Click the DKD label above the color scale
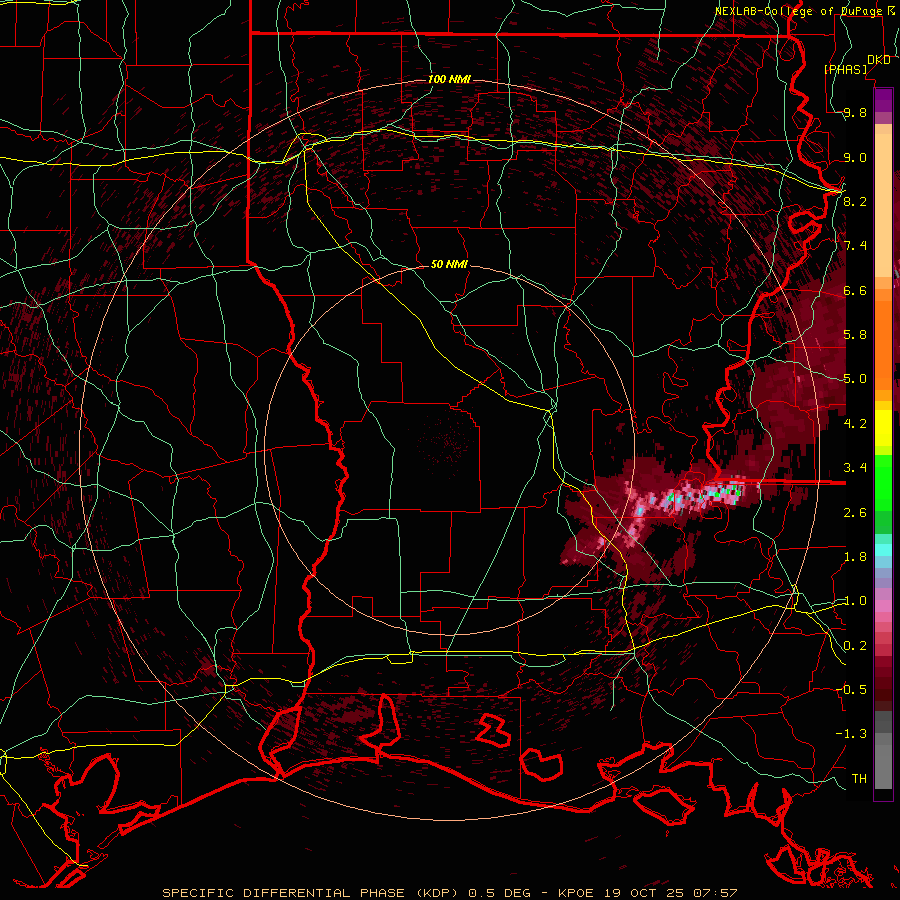 click(878, 60)
